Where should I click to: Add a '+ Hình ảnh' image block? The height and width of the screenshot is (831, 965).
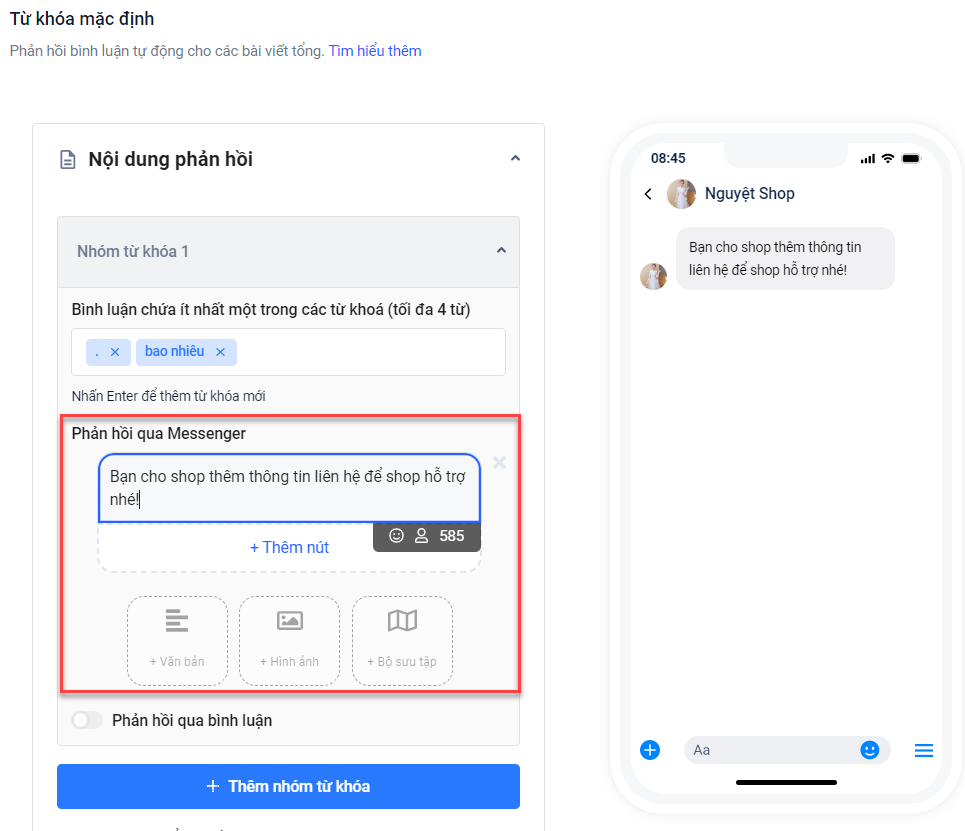coord(289,641)
